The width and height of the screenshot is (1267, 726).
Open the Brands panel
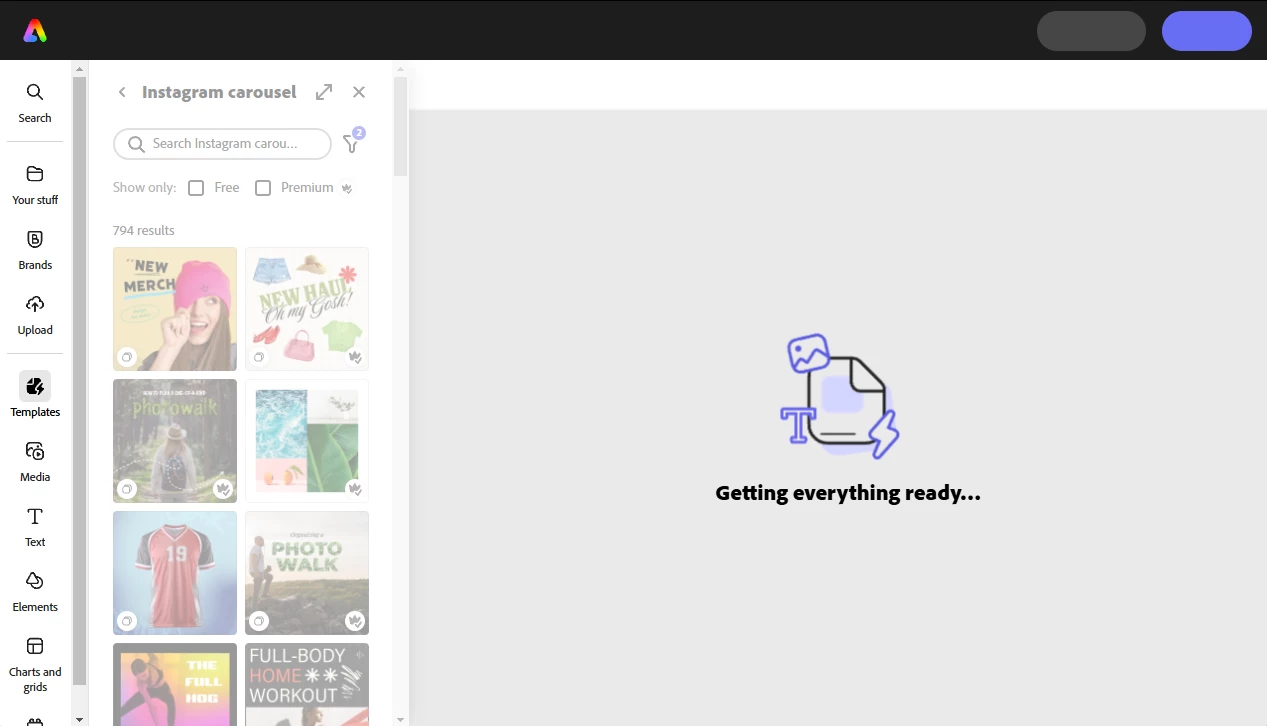(x=35, y=250)
